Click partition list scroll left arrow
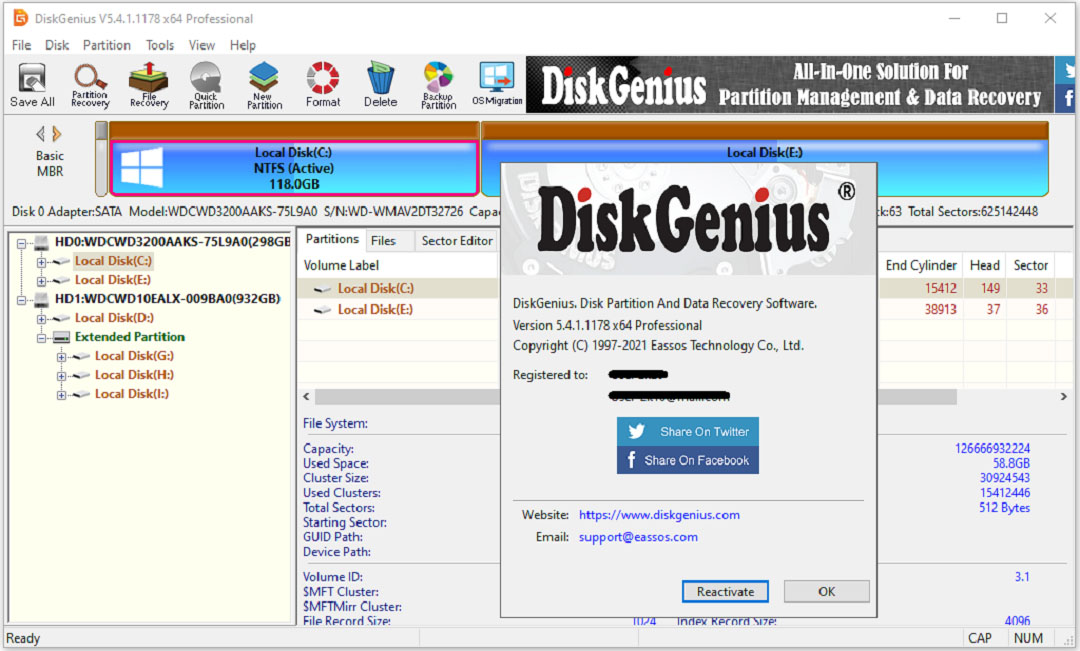This screenshot has height=651, width=1080. [307, 397]
